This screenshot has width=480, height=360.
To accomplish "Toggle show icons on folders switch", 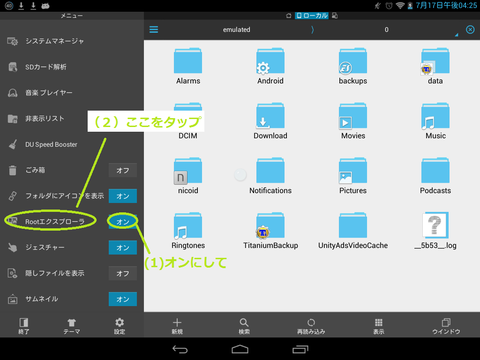I will (x=123, y=196).
